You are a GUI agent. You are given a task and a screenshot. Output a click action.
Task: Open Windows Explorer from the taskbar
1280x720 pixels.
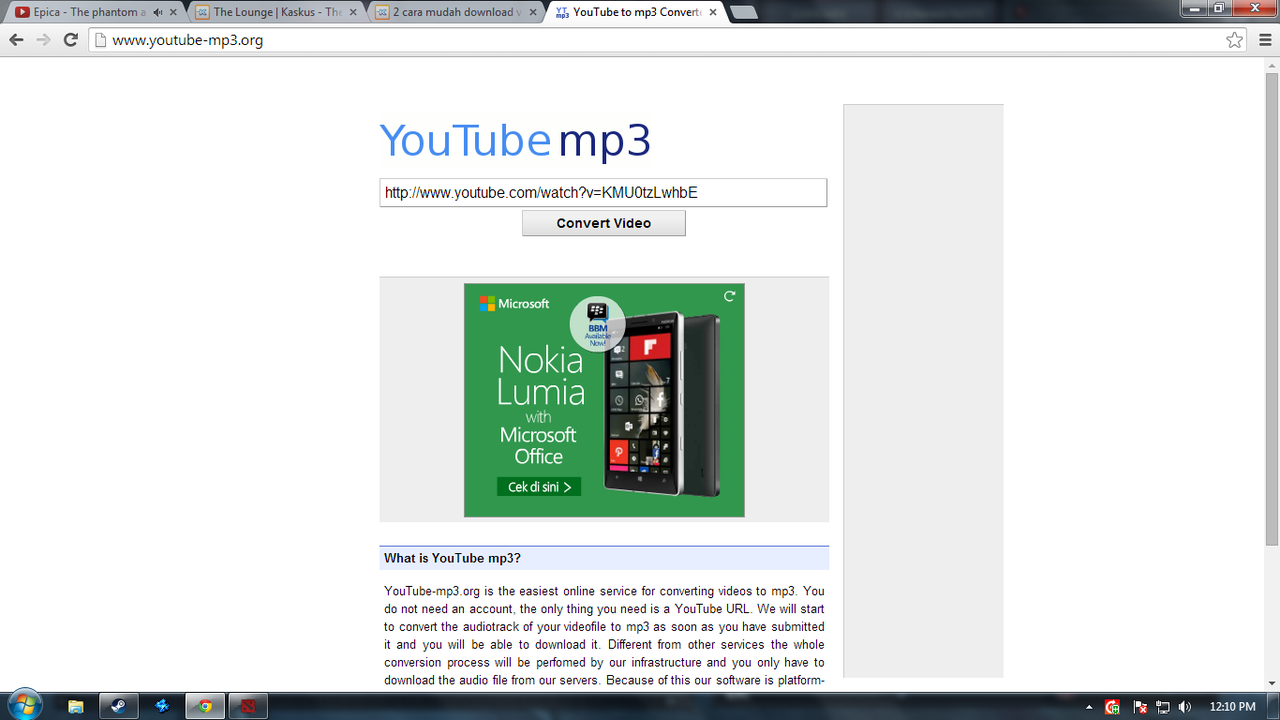pos(76,706)
